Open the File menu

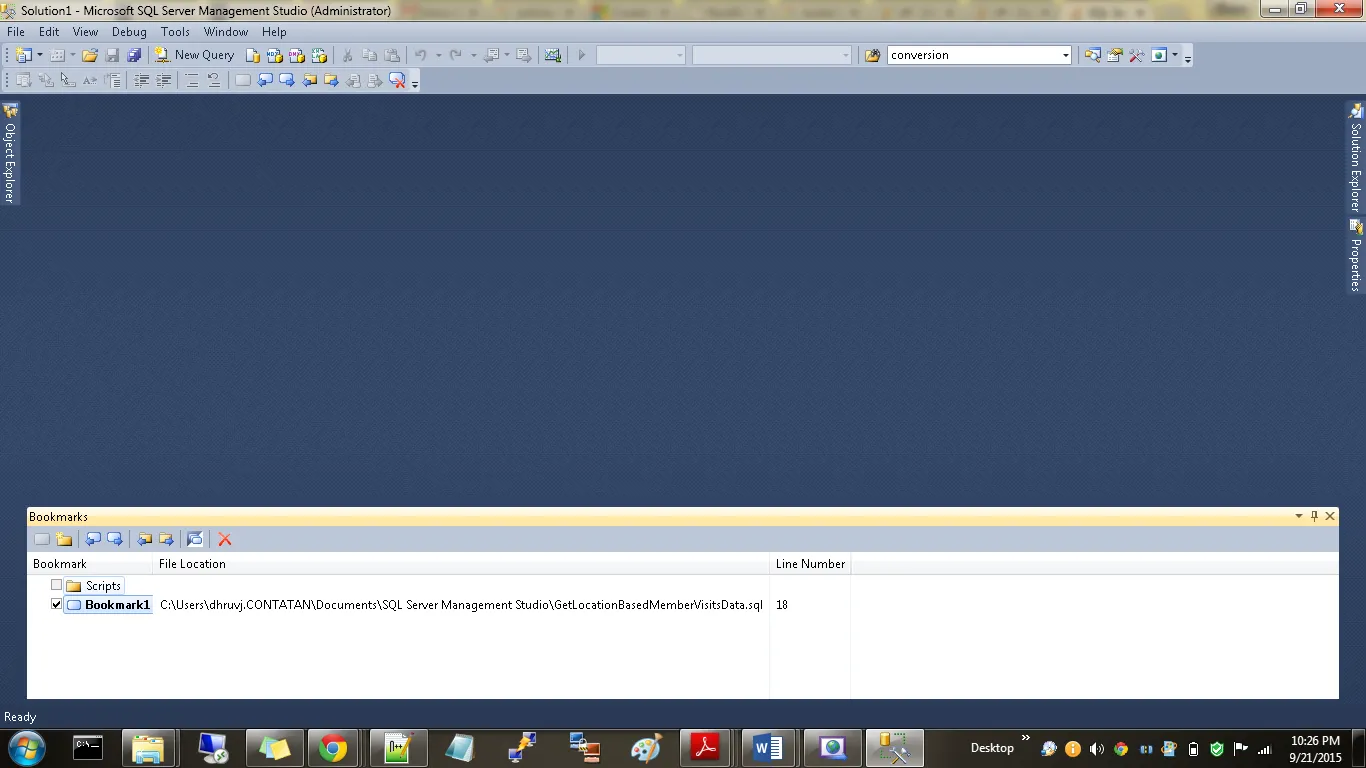(16, 32)
